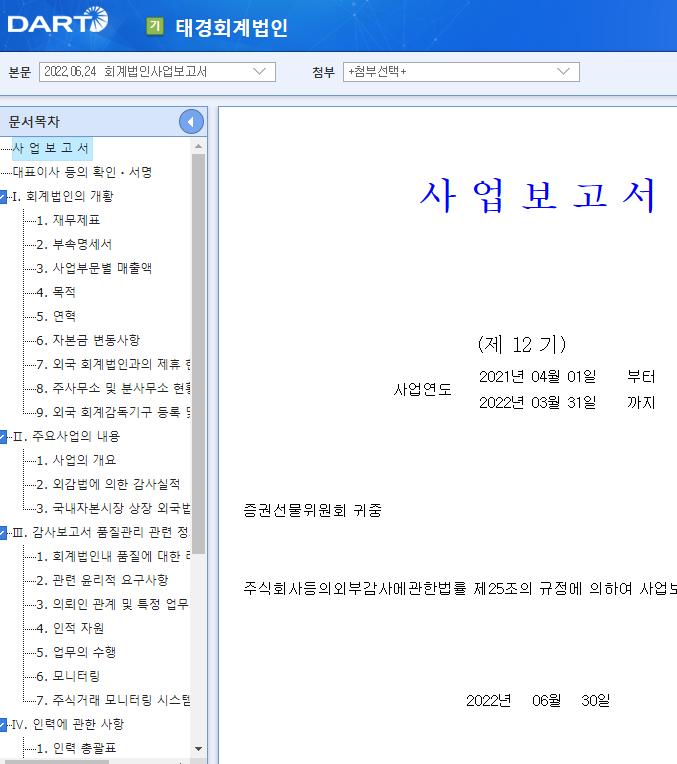
Task: Open 3. 국내자본시장 상장 외국법인 item
Action: pos(113,509)
